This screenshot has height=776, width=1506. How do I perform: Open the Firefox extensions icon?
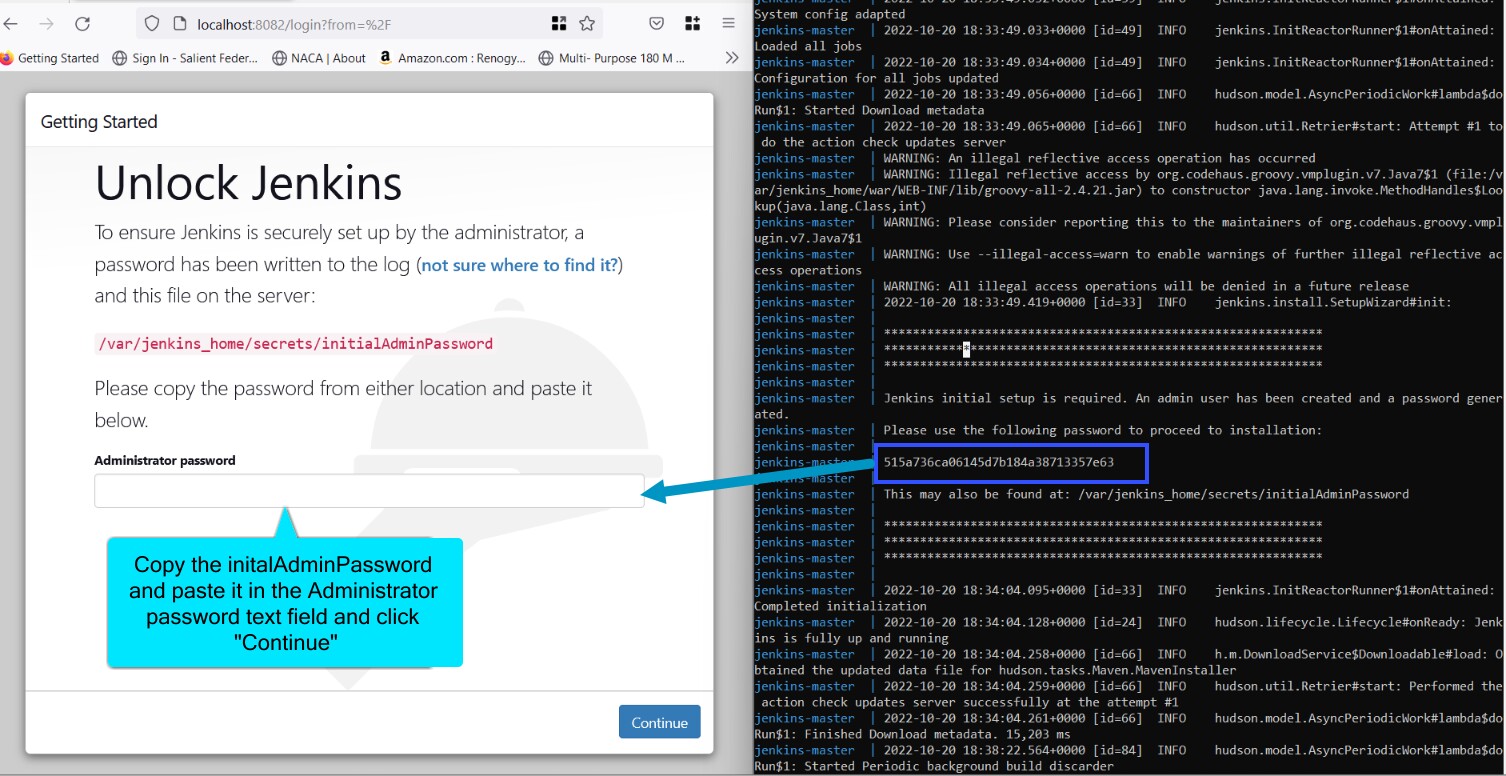click(x=692, y=23)
